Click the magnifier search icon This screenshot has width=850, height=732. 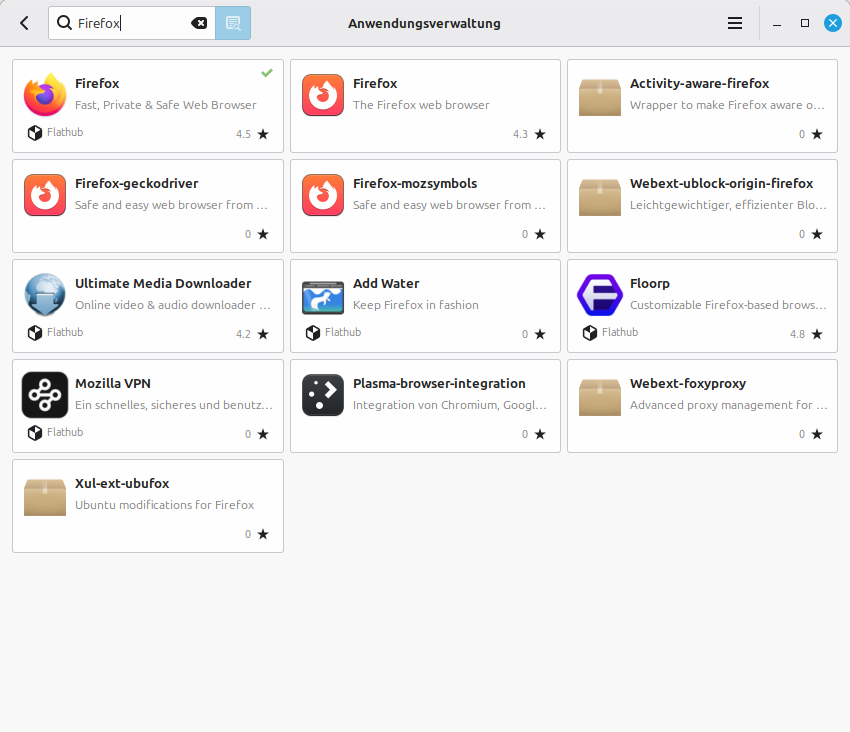tap(65, 23)
